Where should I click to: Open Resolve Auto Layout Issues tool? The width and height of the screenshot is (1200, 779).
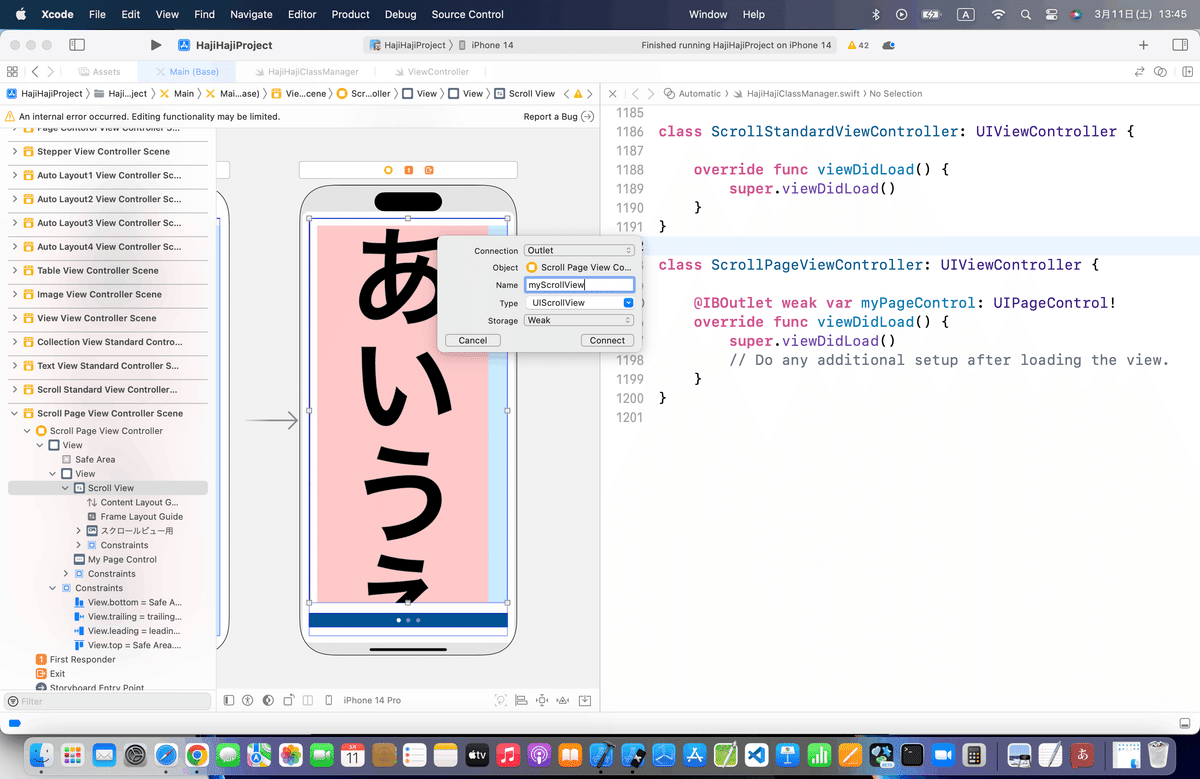564,700
